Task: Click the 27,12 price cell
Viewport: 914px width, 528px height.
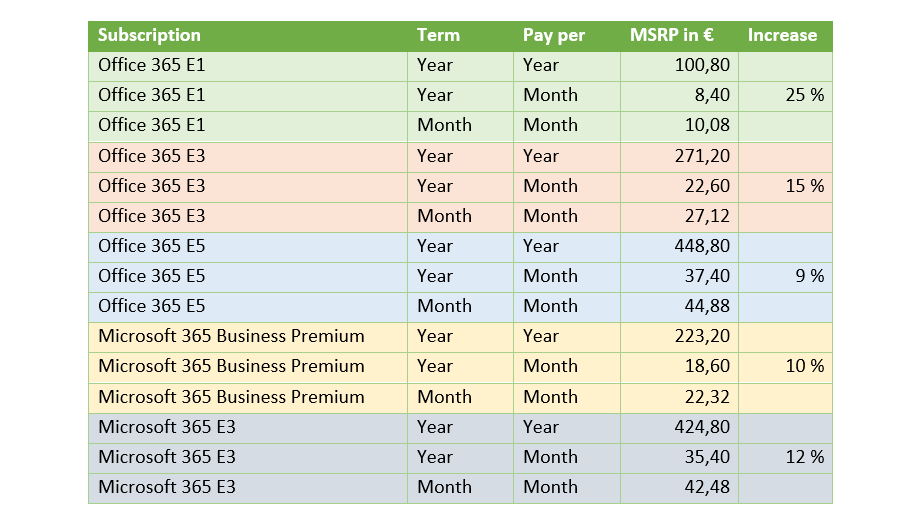Action: pos(679,217)
